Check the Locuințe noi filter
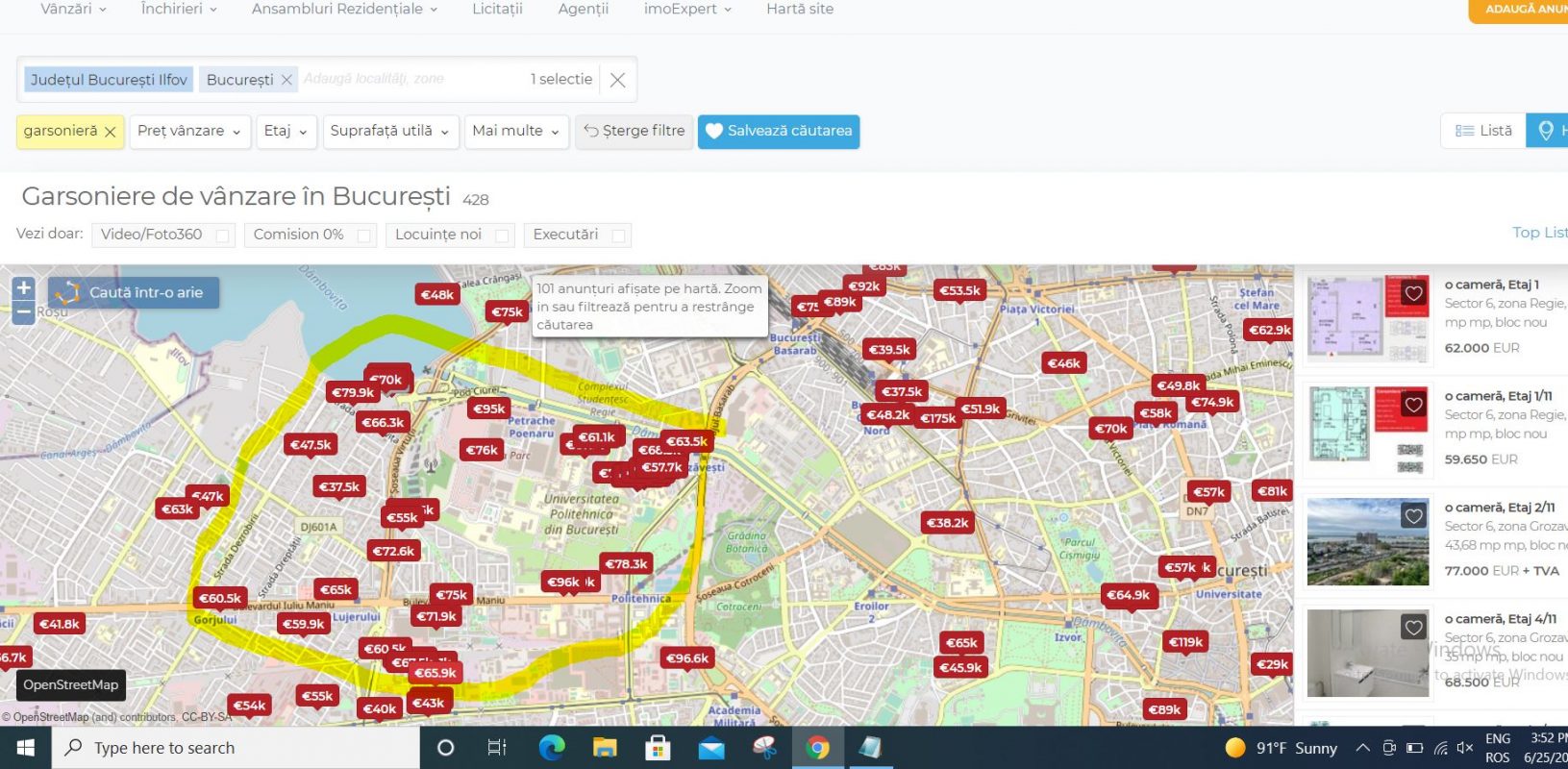 pos(502,236)
